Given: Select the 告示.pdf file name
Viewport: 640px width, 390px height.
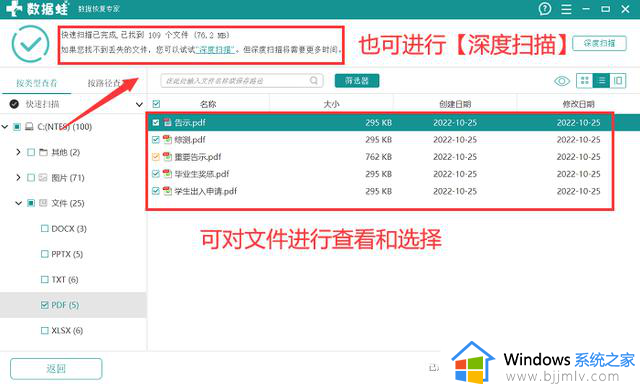Looking at the screenshot, I should (190, 122).
